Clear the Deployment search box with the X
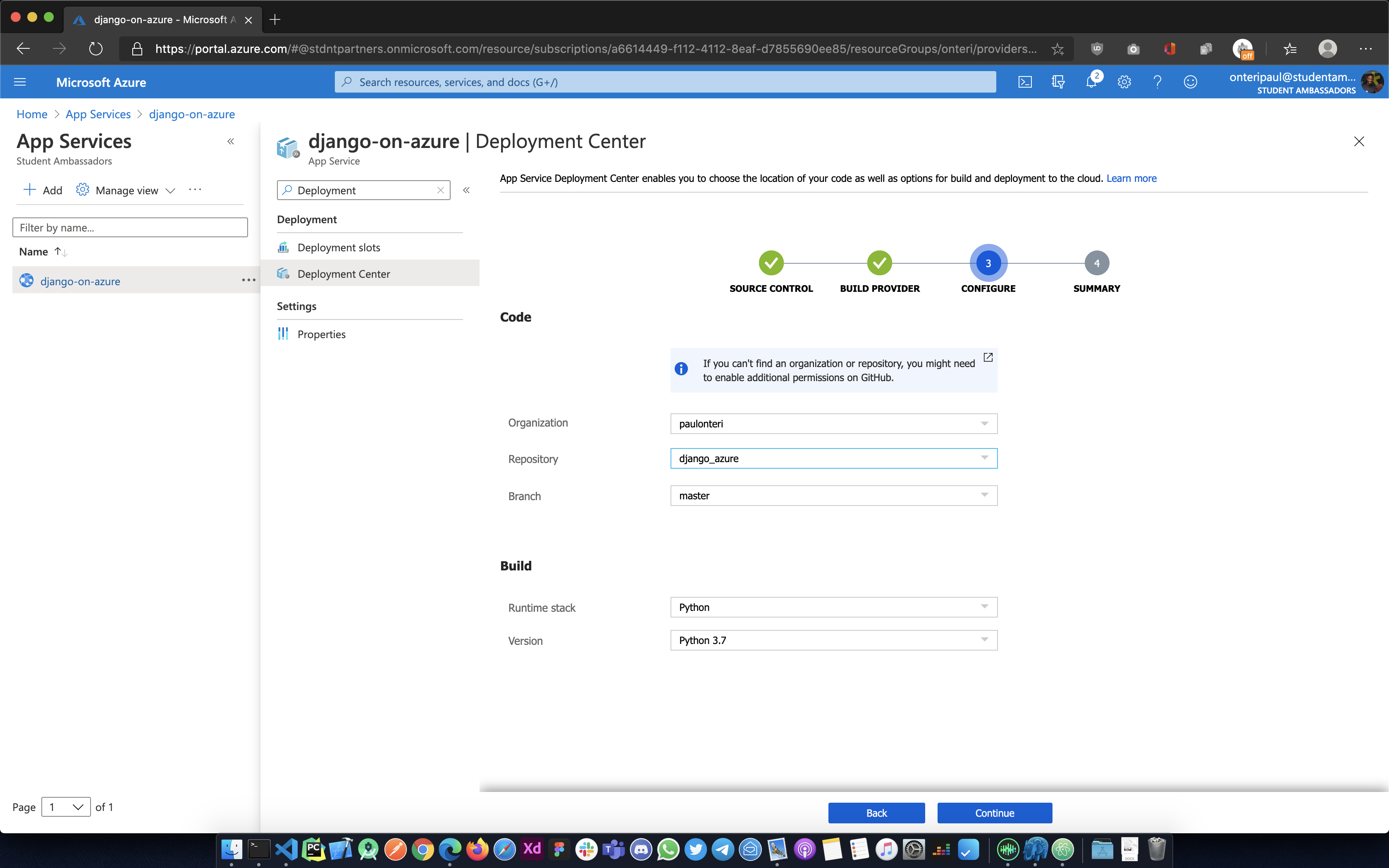 coord(440,190)
